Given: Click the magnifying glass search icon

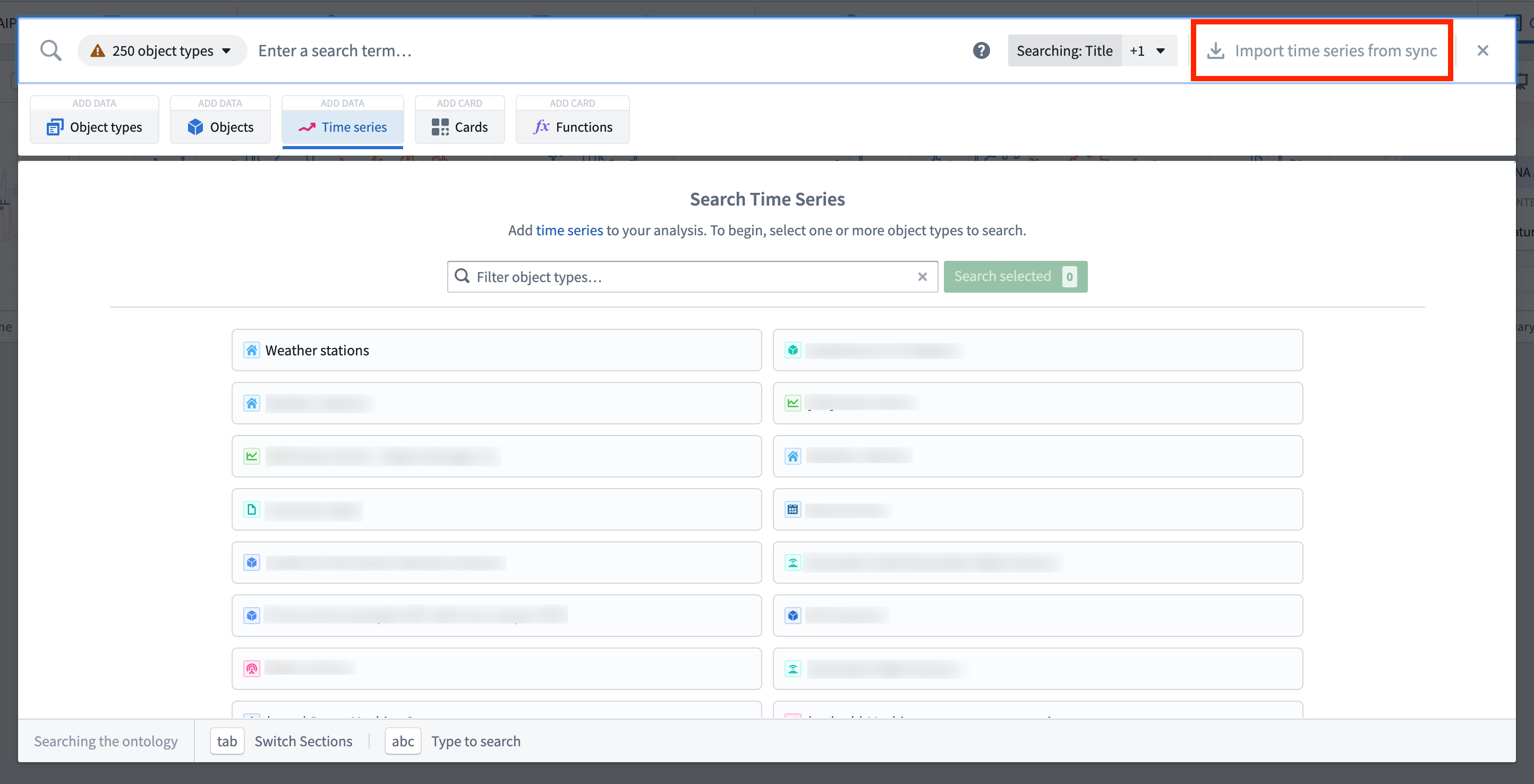Looking at the screenshot, I should (50, 50).
